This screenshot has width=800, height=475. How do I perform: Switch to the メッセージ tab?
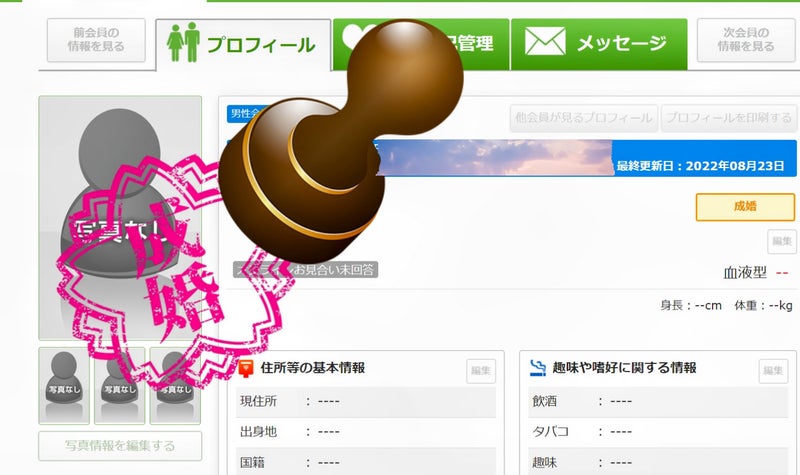click(598, 43)
